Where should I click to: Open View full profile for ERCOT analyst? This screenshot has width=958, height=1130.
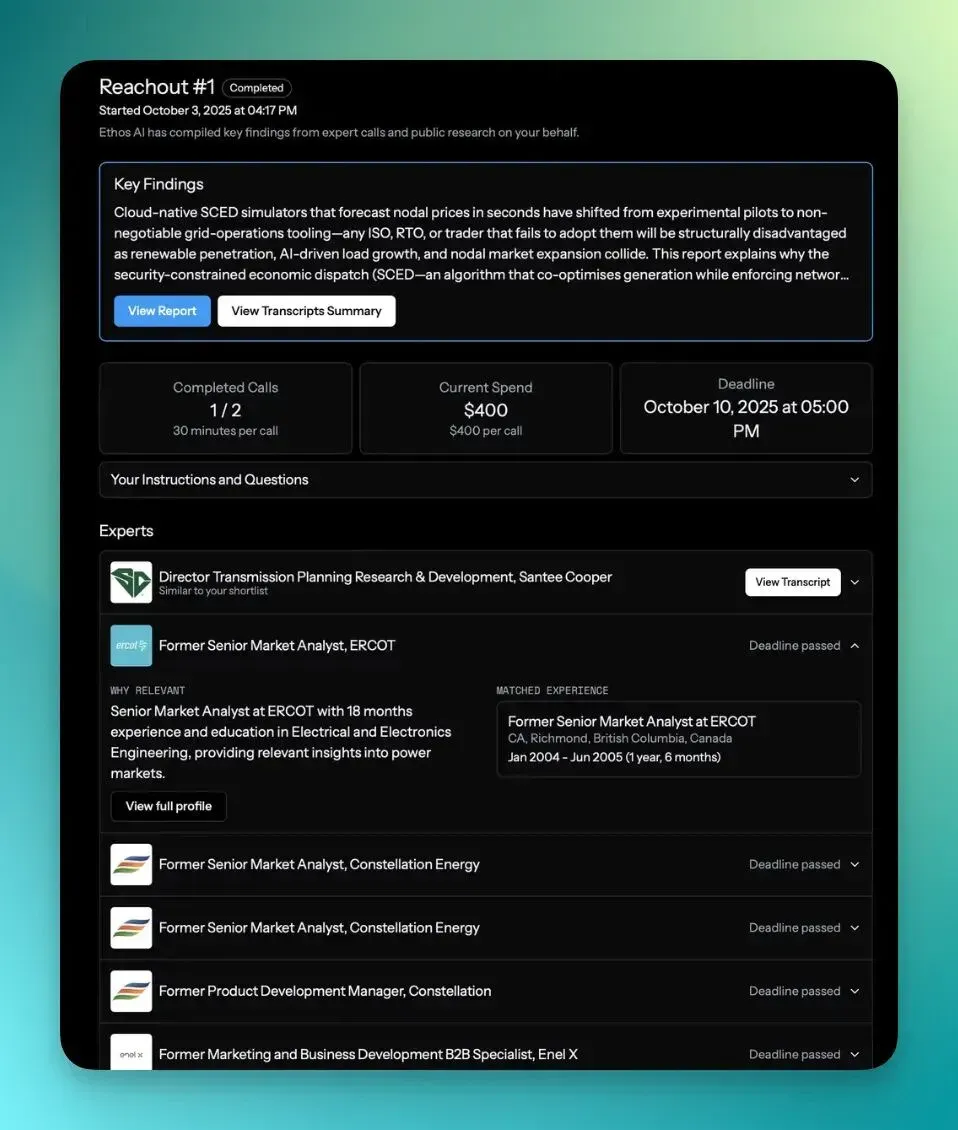pyautogui.click(x=169, y=806)
